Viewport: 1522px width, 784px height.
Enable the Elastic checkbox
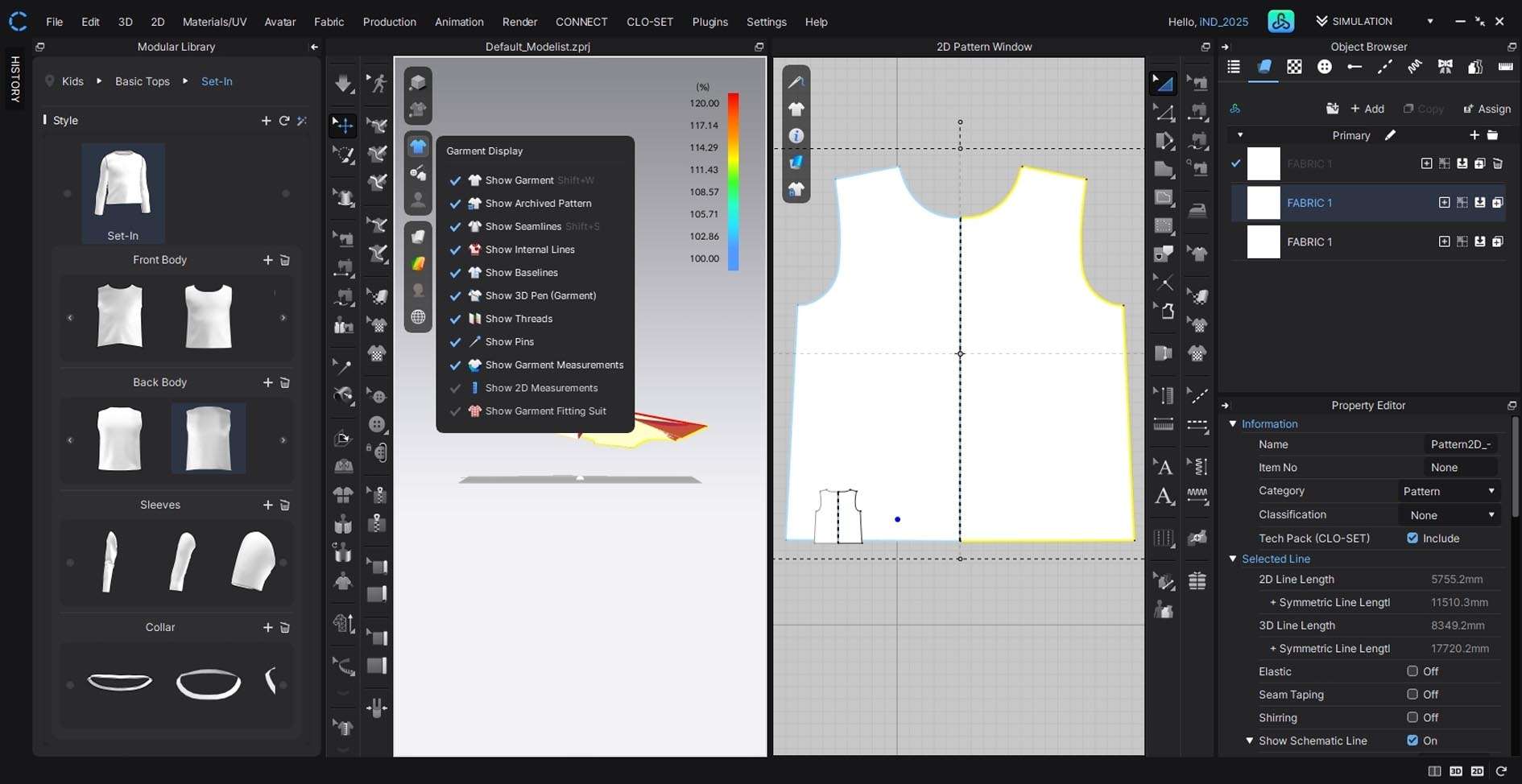point(1412,671)
